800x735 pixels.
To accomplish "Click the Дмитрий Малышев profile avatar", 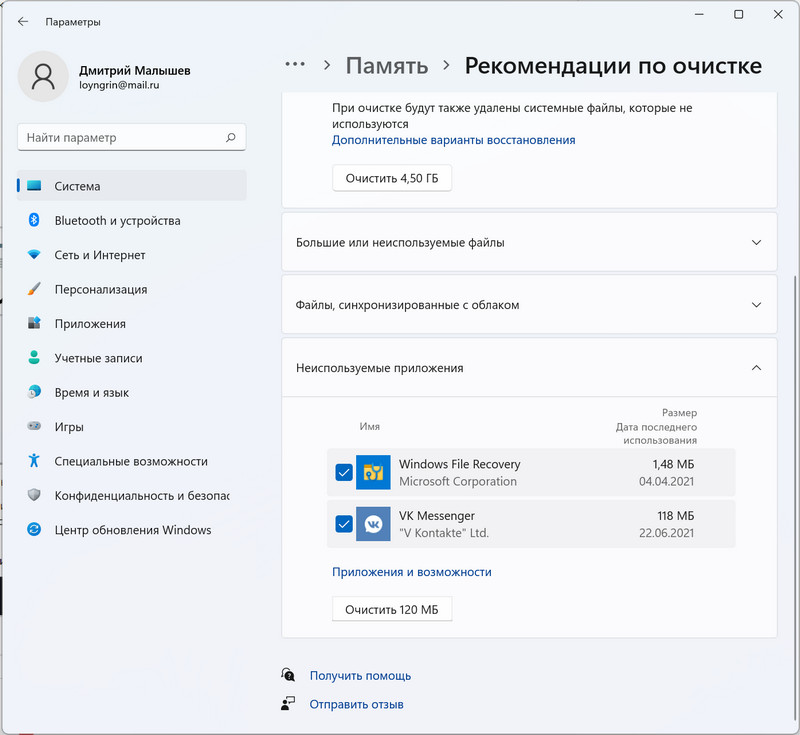I will click(x=43, y=76).
